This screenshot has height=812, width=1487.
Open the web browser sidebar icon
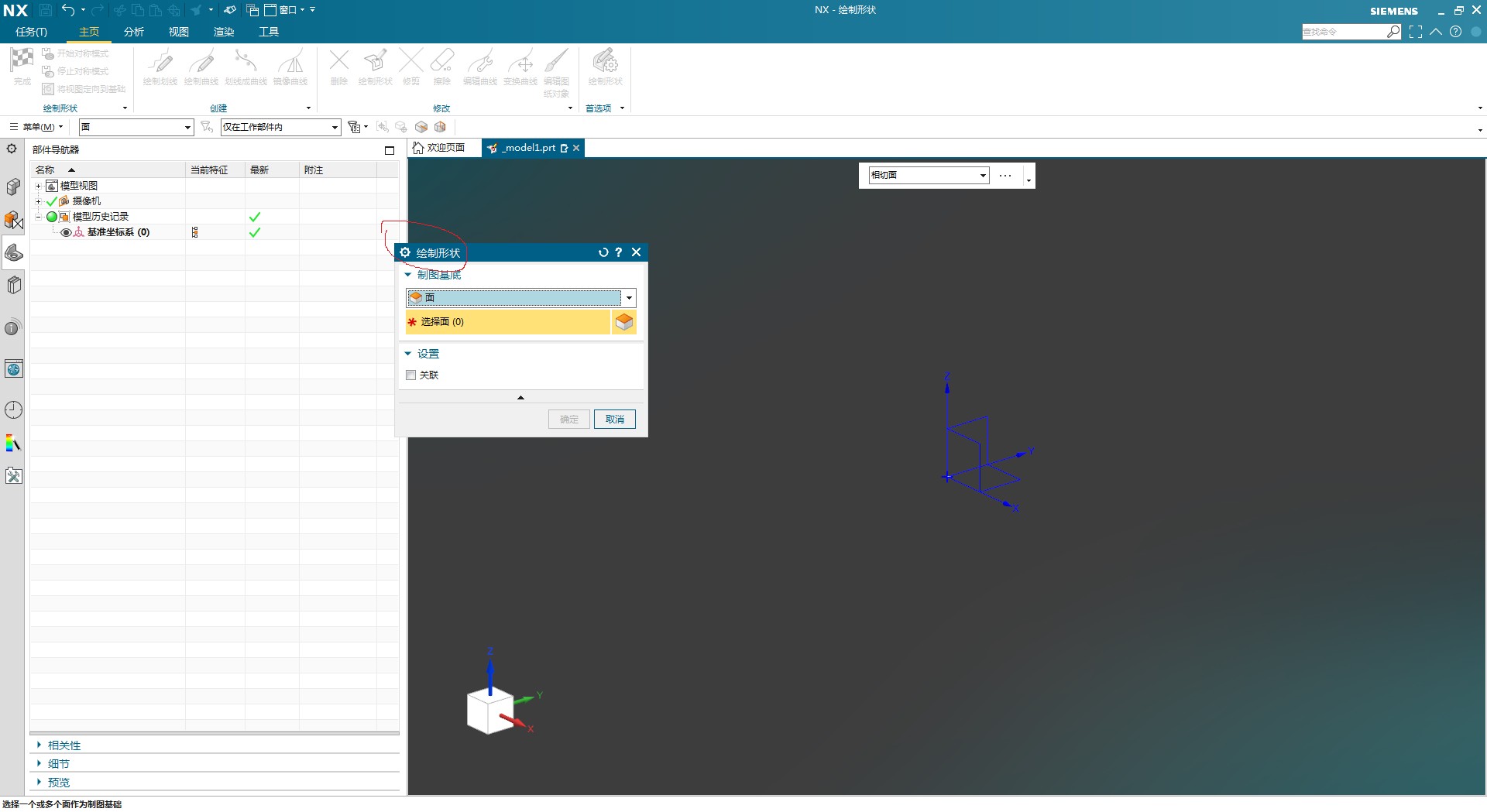(13, 369)
